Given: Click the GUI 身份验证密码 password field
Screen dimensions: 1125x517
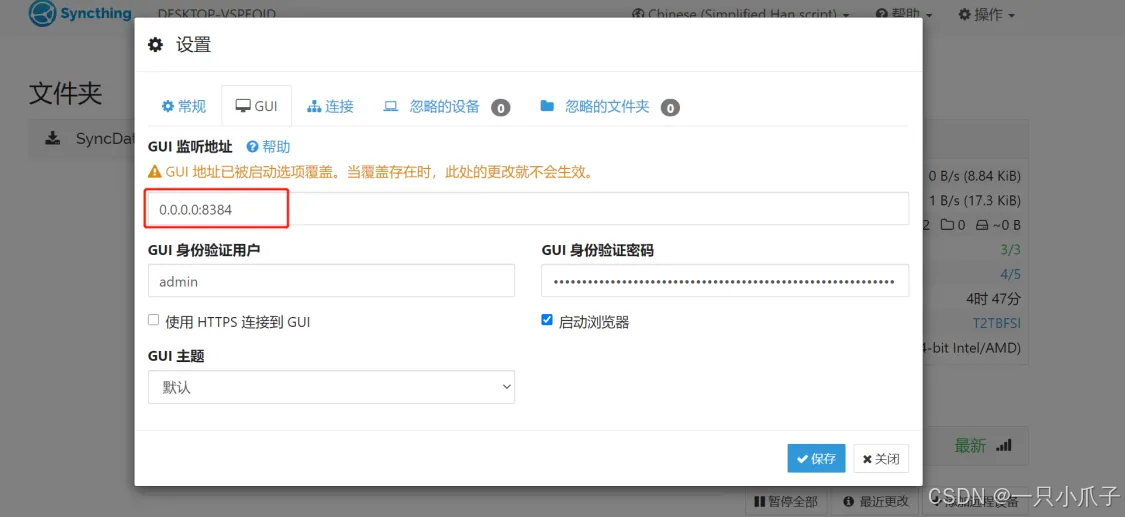Looking at the screenshot, I should [725, 280].
